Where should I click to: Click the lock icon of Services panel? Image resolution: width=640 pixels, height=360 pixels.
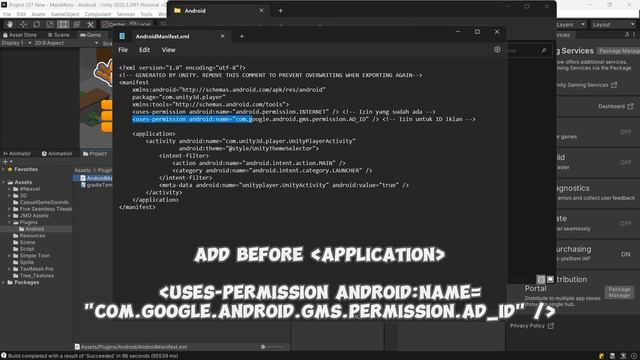click(x=627, y=35)
